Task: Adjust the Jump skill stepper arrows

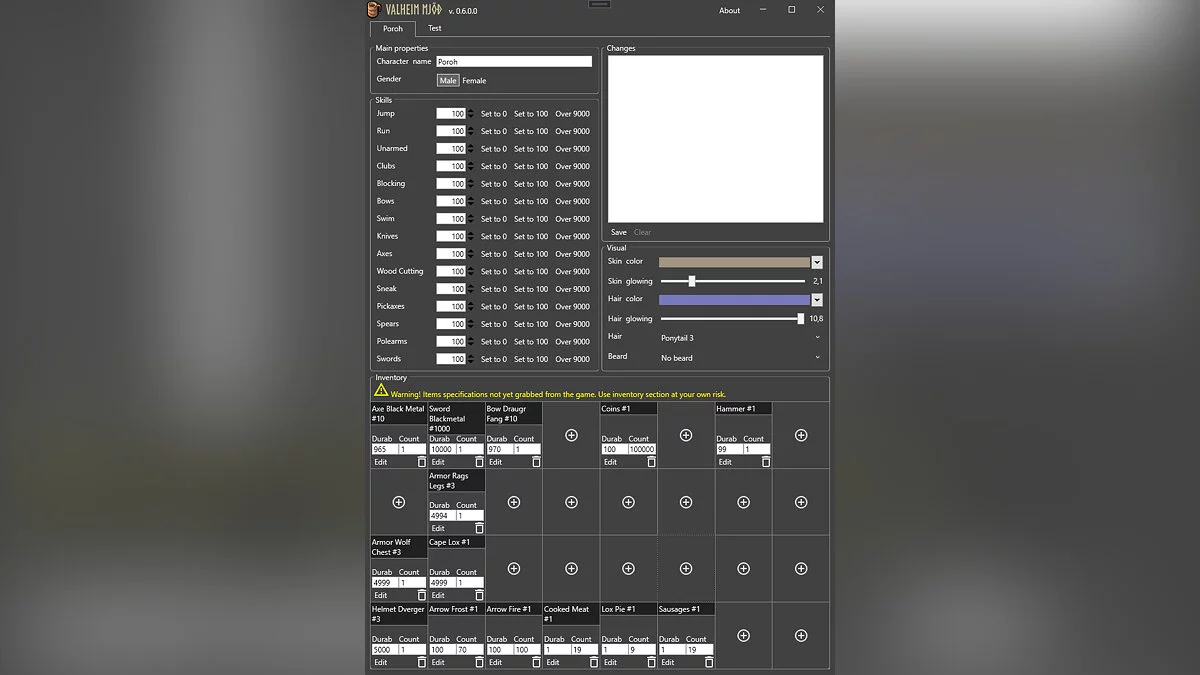Action: point(470,114)
